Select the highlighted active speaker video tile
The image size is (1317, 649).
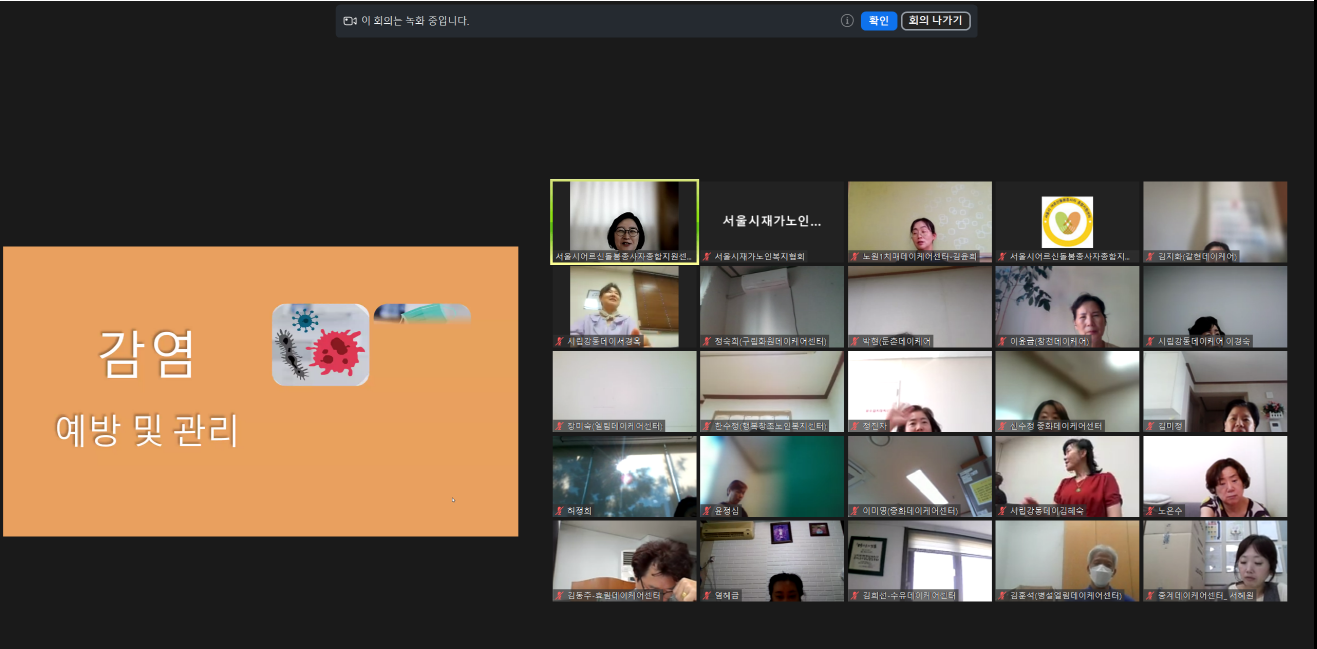coord(624,222)
